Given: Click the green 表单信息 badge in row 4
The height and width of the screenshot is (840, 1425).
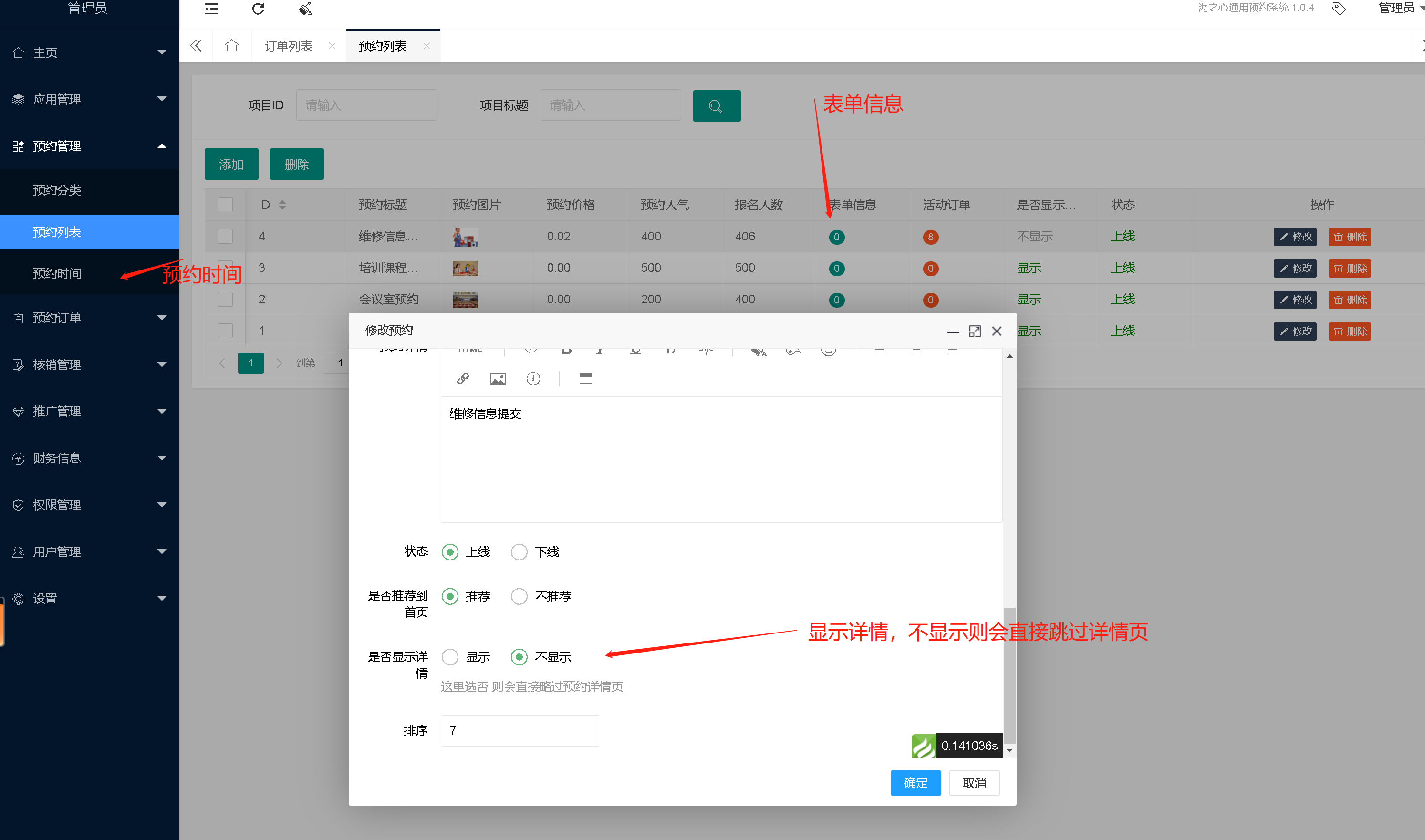Looking at the screenshot, I should click(836, 237).
